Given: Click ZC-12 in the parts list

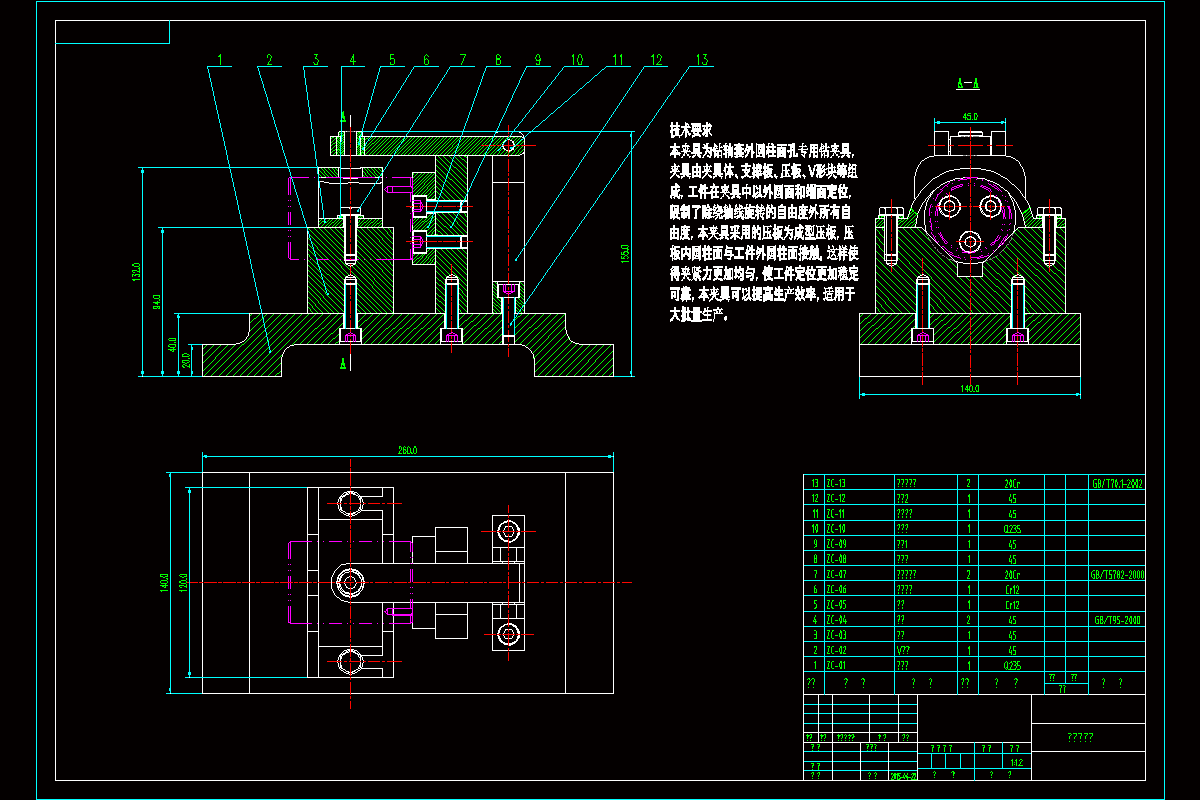Looking at the screenshot, I should point(836,497).
